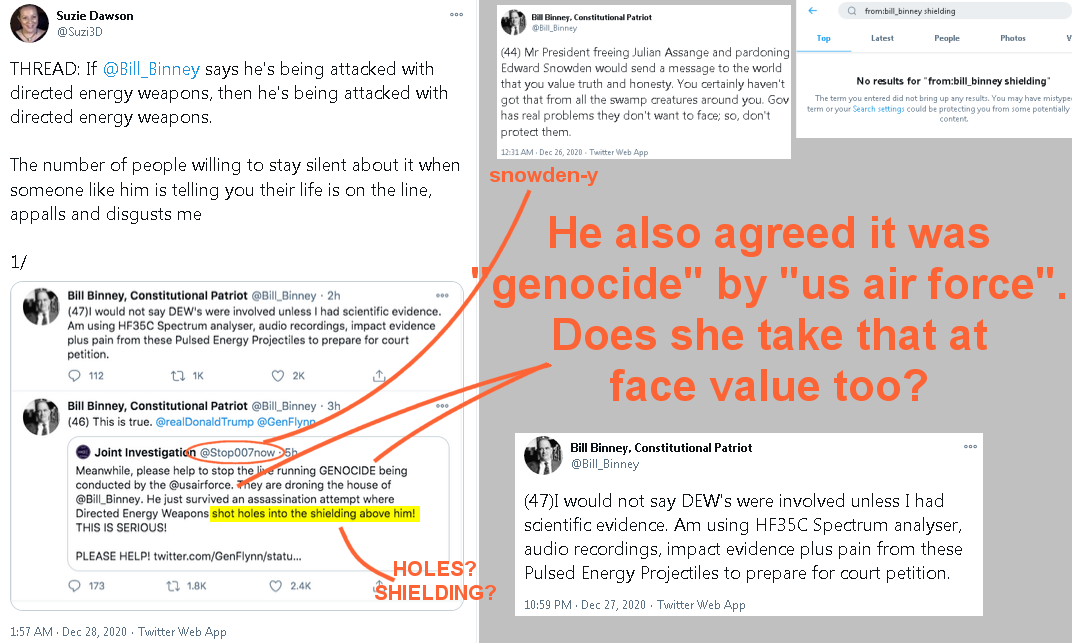This screenshot has width=1072, height=643.
Task: Open Search settings link
Action: coord(878,109)
